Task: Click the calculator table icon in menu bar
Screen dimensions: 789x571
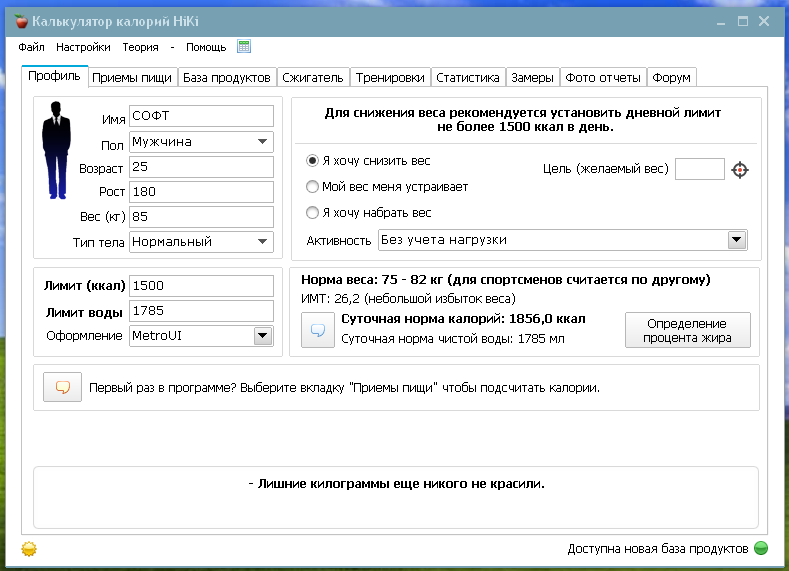Action: tap(244, 46)
